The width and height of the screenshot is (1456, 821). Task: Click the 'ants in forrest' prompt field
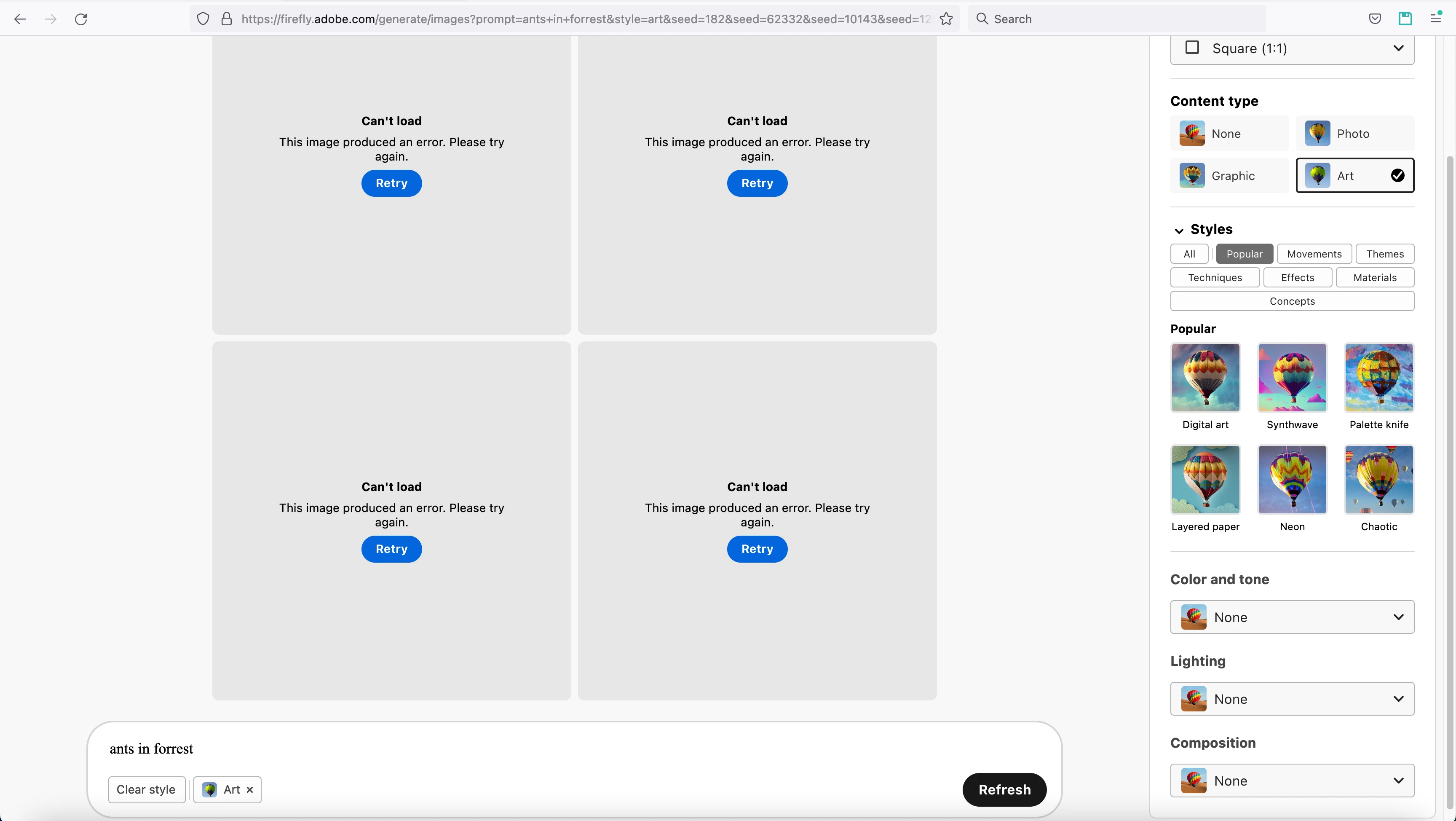(x=509, y=749)
